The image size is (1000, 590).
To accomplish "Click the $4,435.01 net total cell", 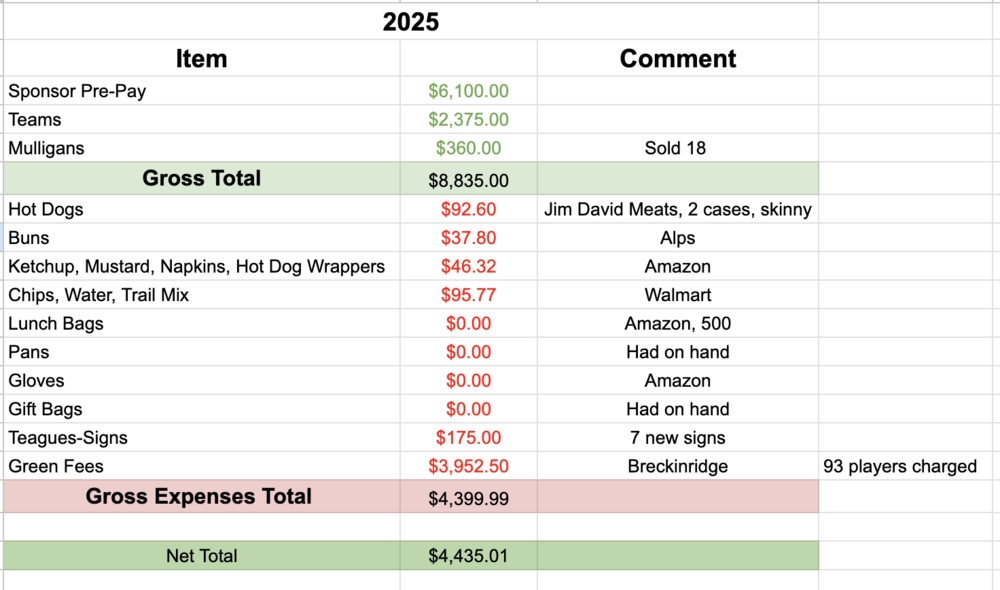I will [x=468, y=556].
